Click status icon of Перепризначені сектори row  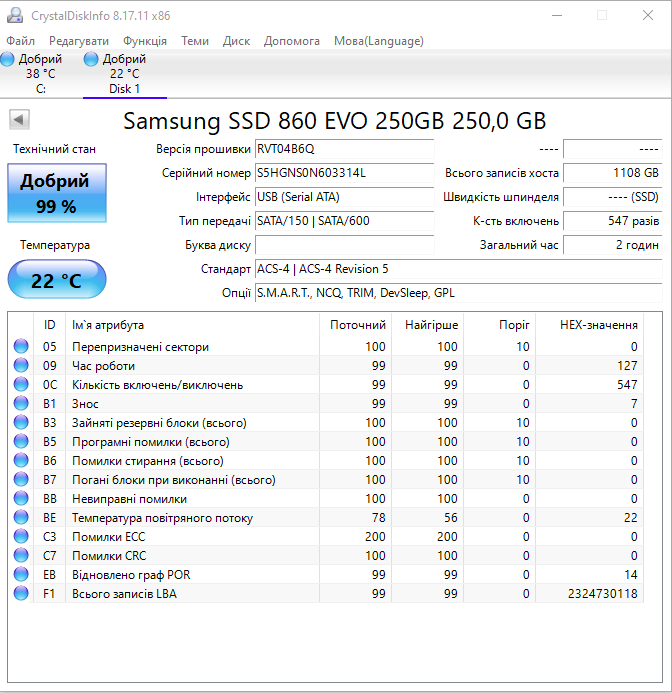[21, 346]
